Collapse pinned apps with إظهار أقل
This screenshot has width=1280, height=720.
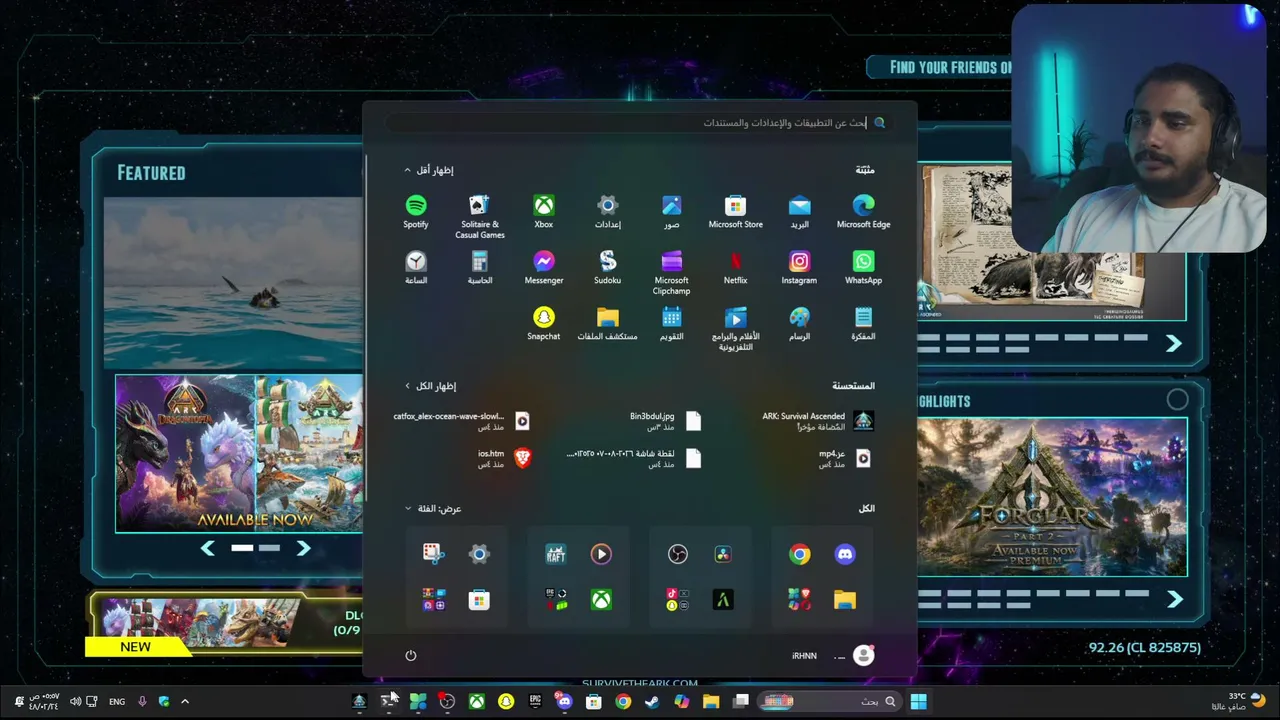[429, 170]
